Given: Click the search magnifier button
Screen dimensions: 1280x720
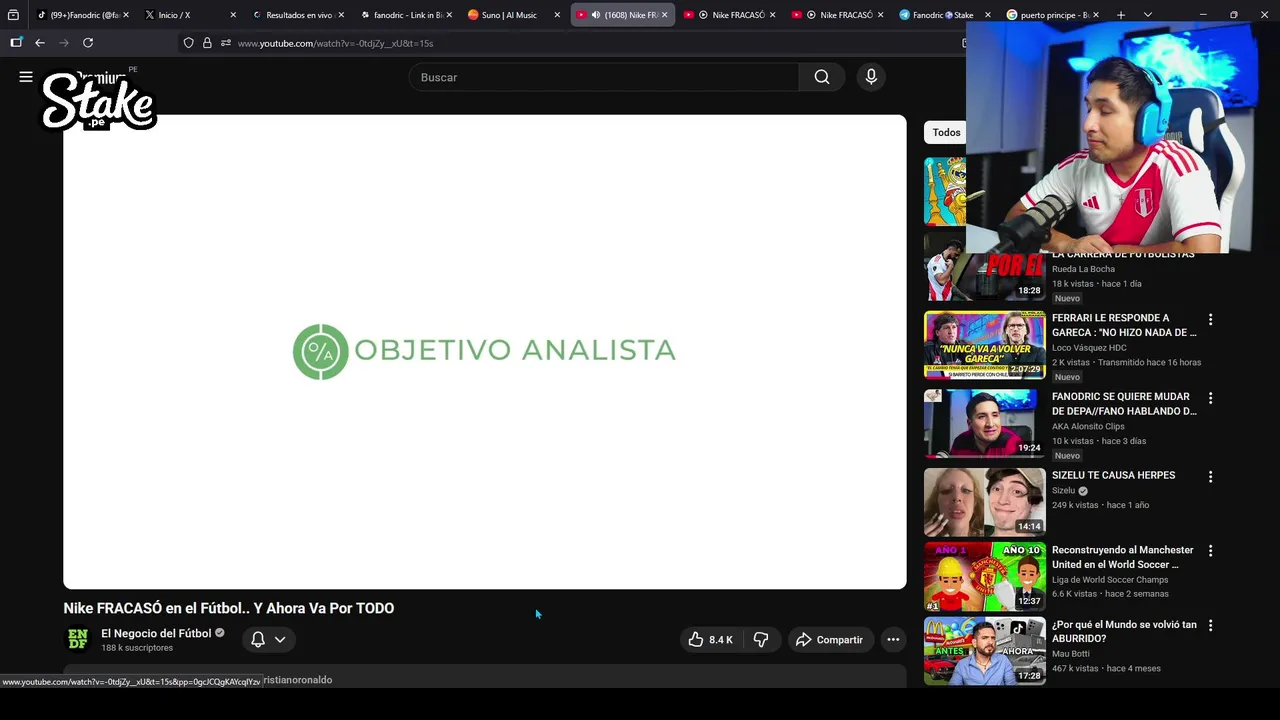Looking at the screenshot, I should click(822, 77).
